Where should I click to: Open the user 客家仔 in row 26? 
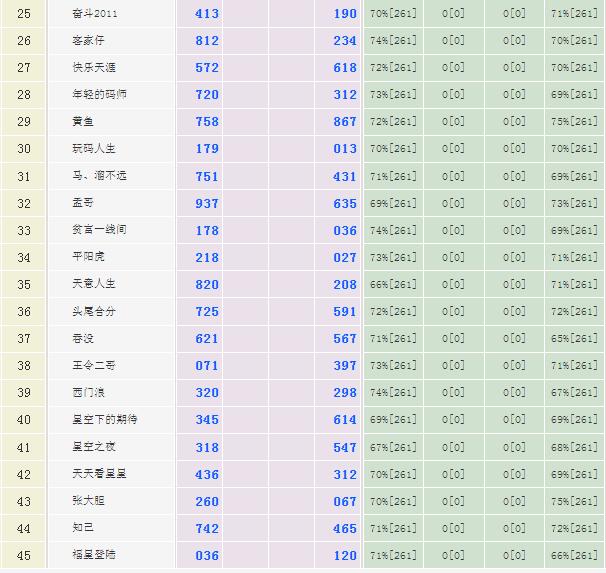(89, 41)
